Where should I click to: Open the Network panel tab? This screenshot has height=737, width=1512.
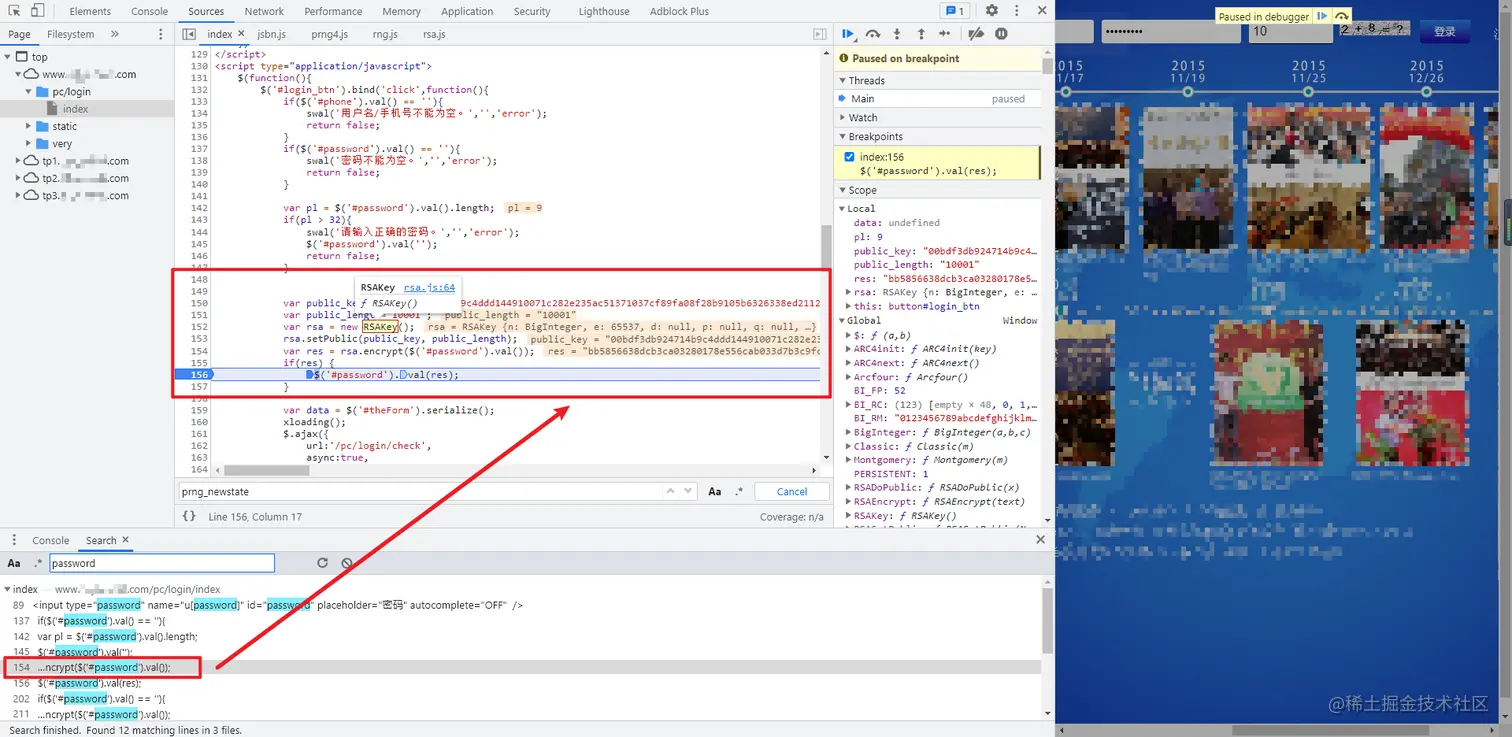[264, 11]
